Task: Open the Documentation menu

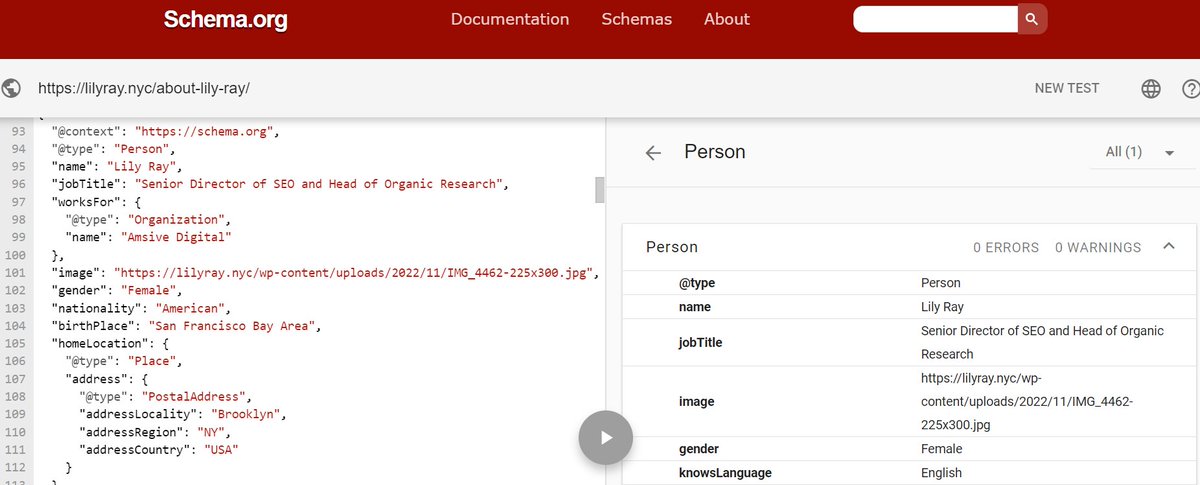Action: pos(510,19)
